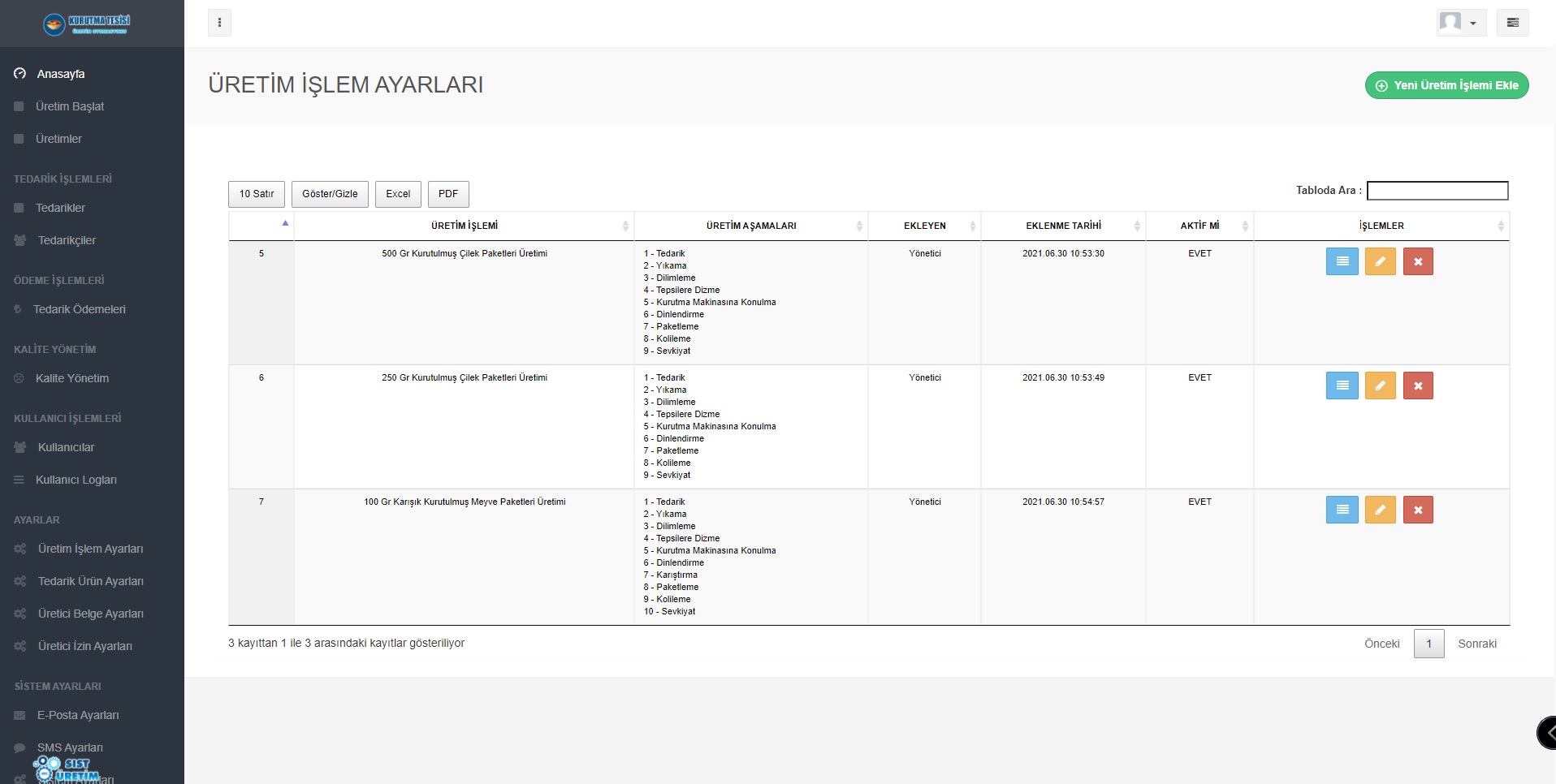
Task: View details icon for 500 Gr Çilek row
Action: 1342,261
